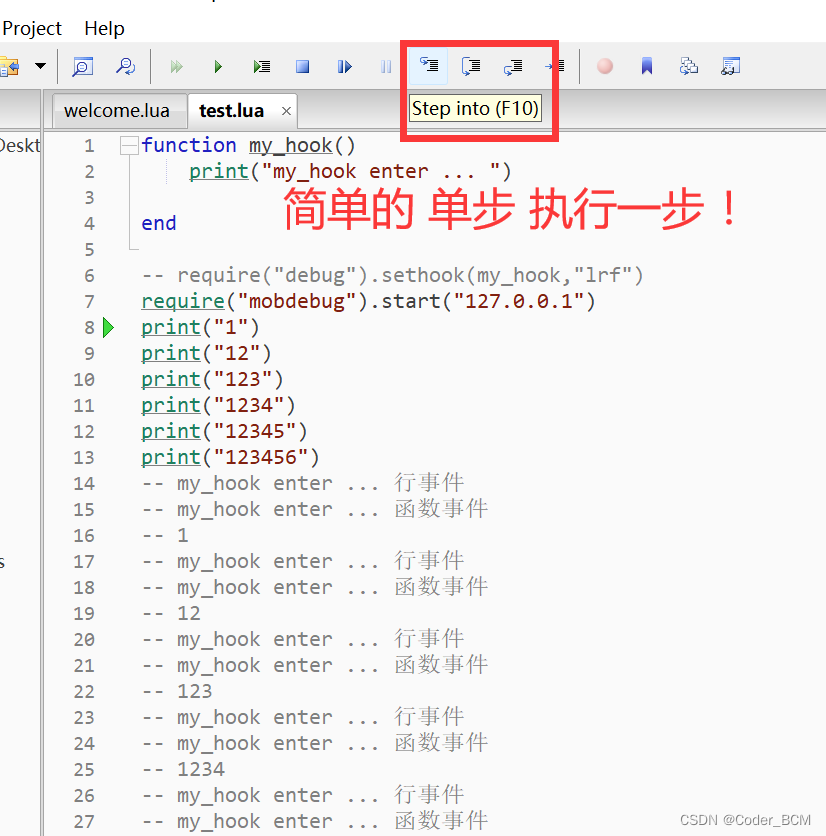
Task: Open the watch window icon
Action: point(731,66)
